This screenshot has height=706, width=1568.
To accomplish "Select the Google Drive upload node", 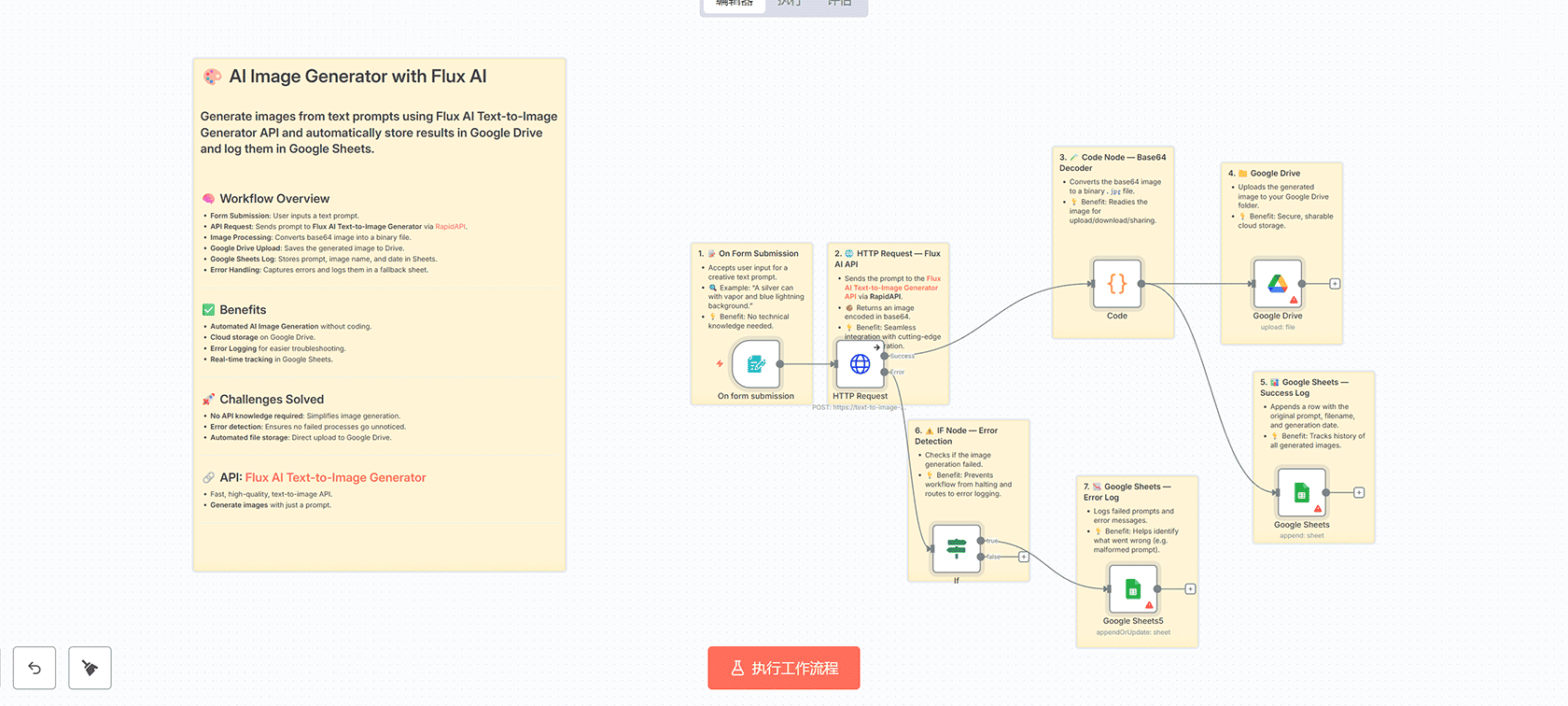I will 1278,284.
